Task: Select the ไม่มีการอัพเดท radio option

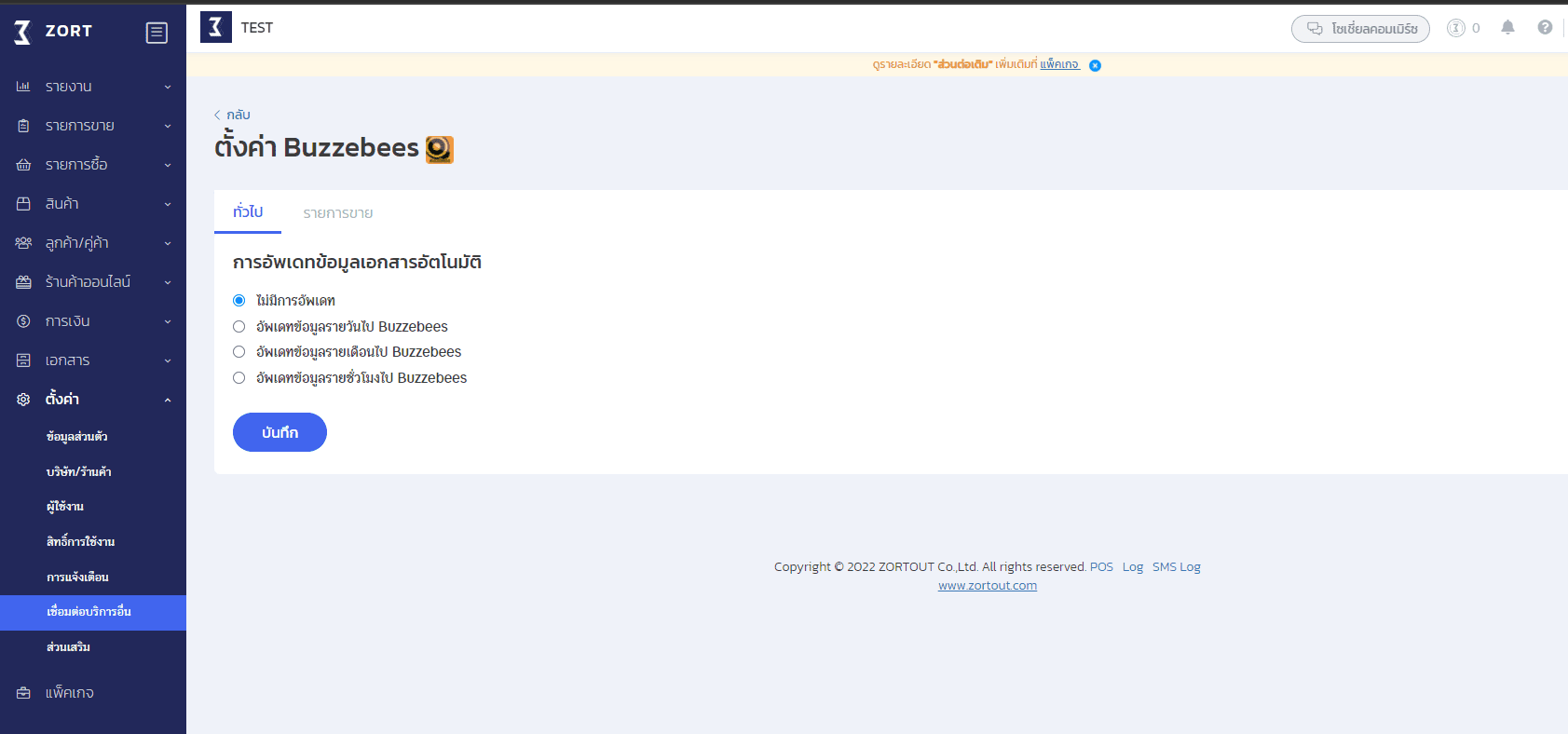Action: coord(239,301)
